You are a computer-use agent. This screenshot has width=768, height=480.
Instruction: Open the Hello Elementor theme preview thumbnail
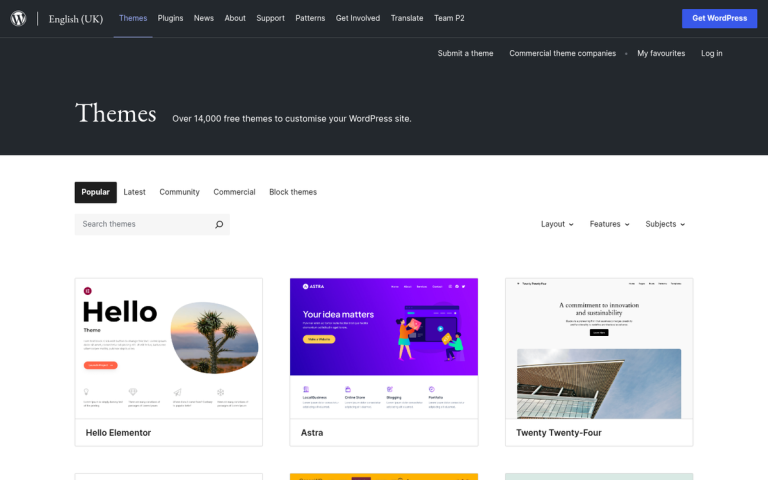[168, 348]
